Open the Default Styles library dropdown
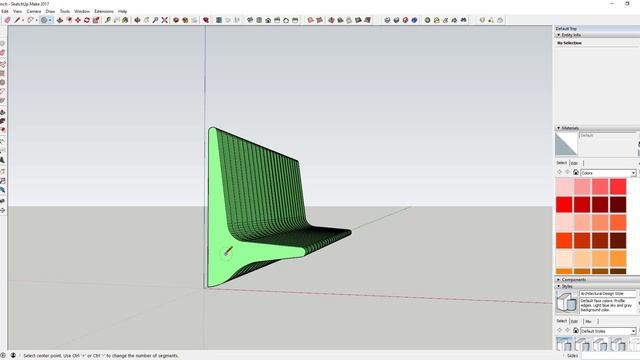 [x=633, y=331]
